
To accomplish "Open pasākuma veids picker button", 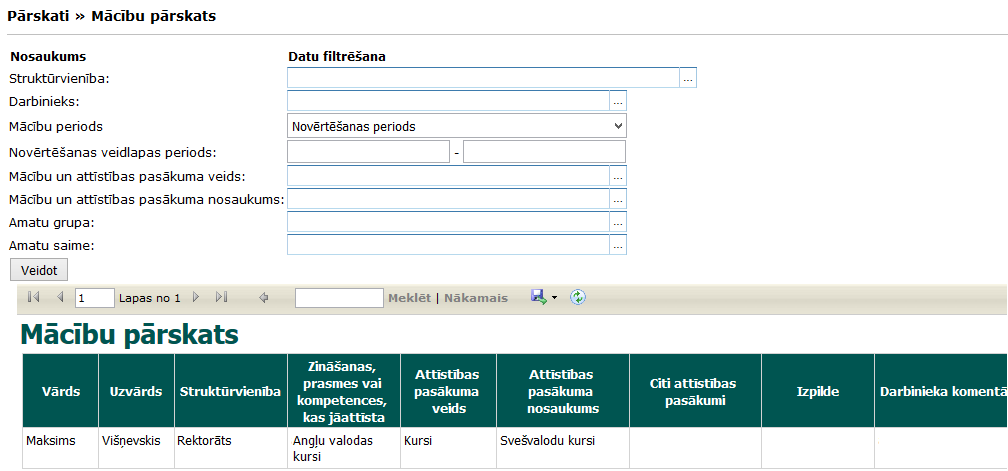I will (618, 176).
